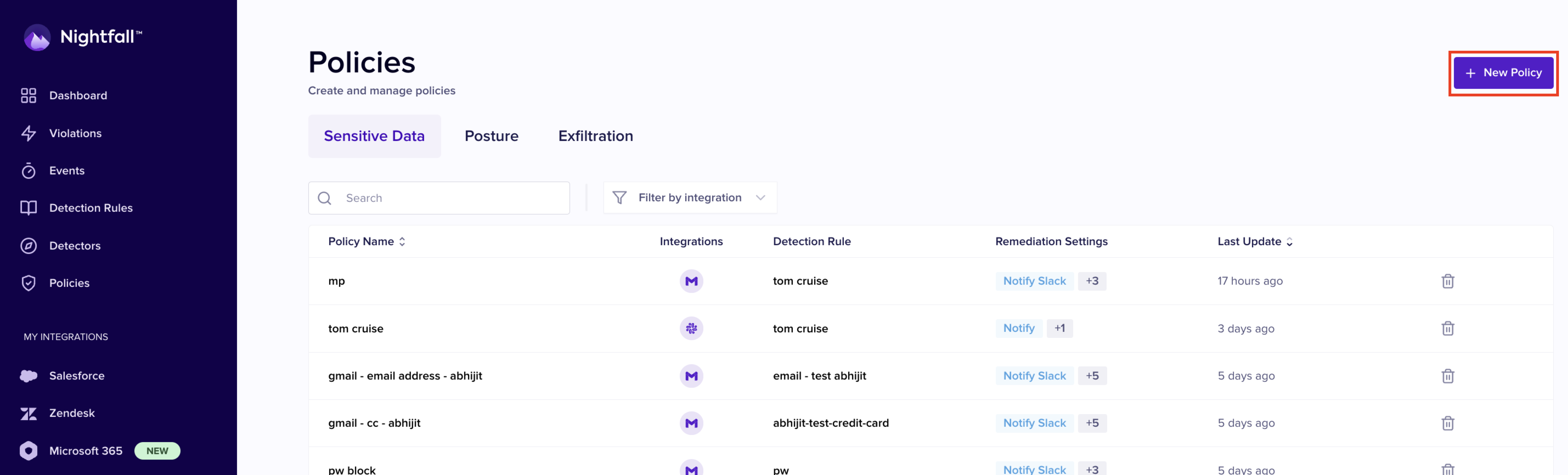1568x475 pixels.
Task: Go to Violations via the lightning icon
Action: click(29, 133)
